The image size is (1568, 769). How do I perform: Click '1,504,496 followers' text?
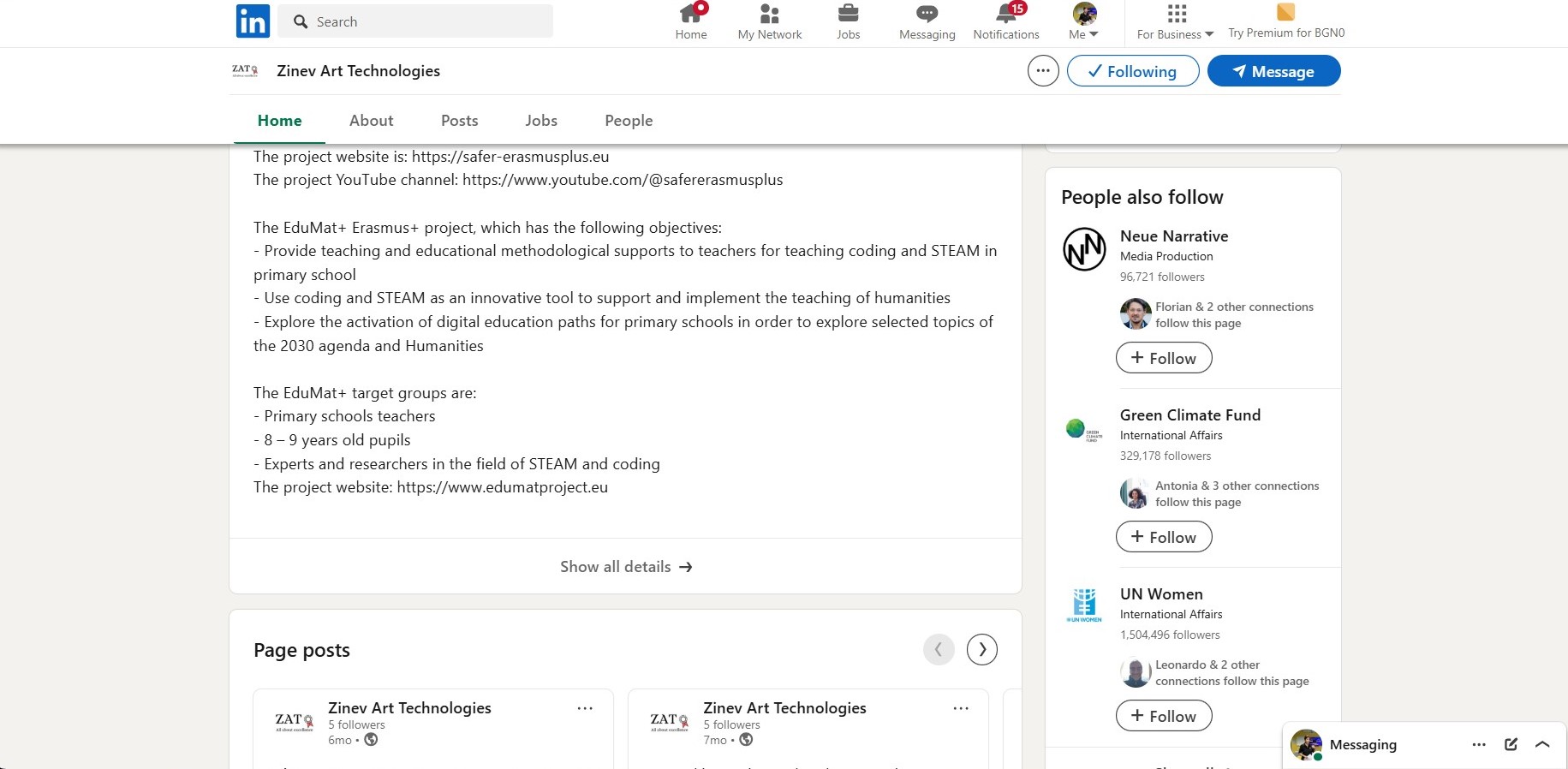pos(1170,635)
